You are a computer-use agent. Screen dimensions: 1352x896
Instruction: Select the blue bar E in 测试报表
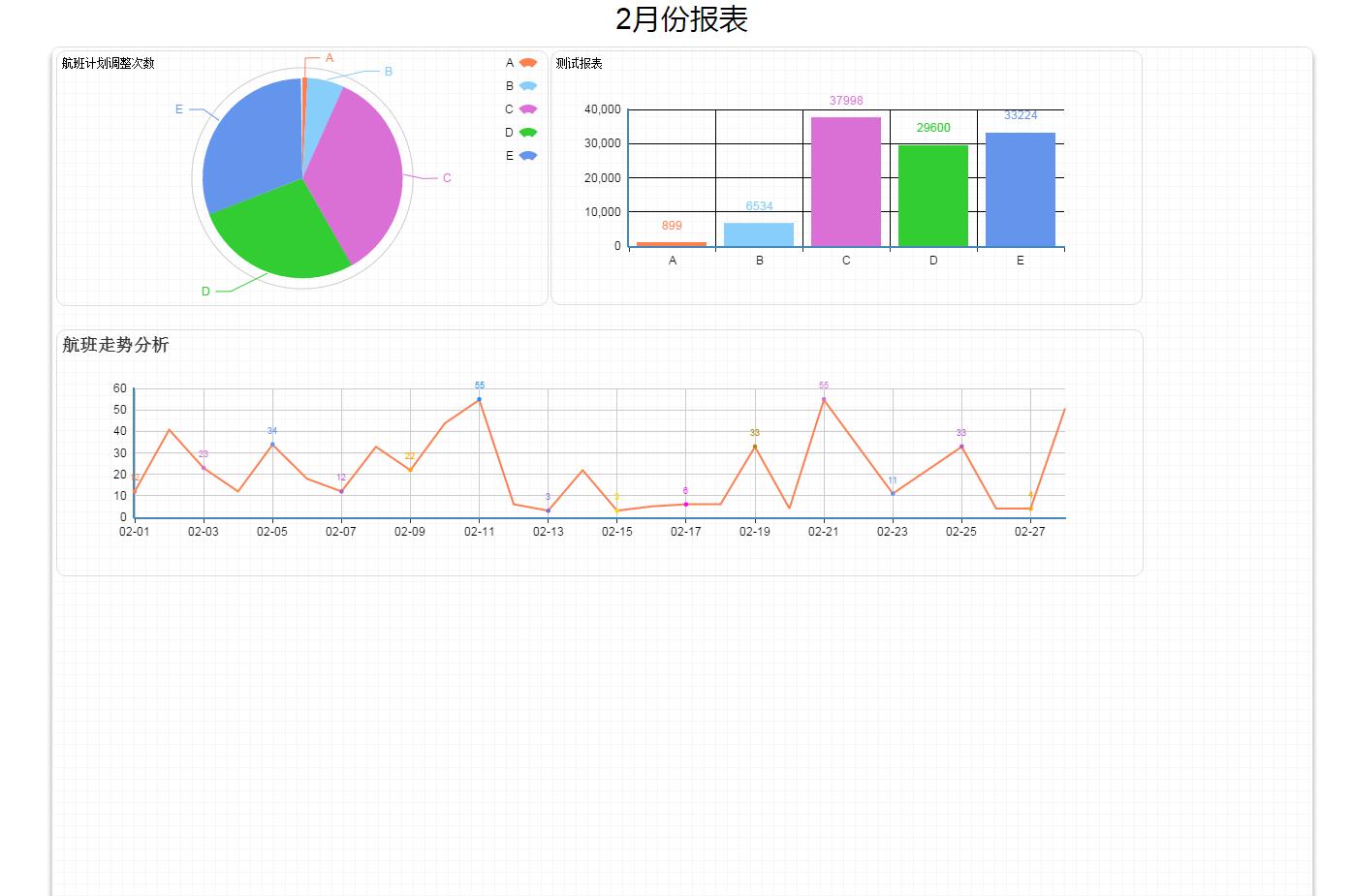pyautogui.click(x=1021, y=190)
